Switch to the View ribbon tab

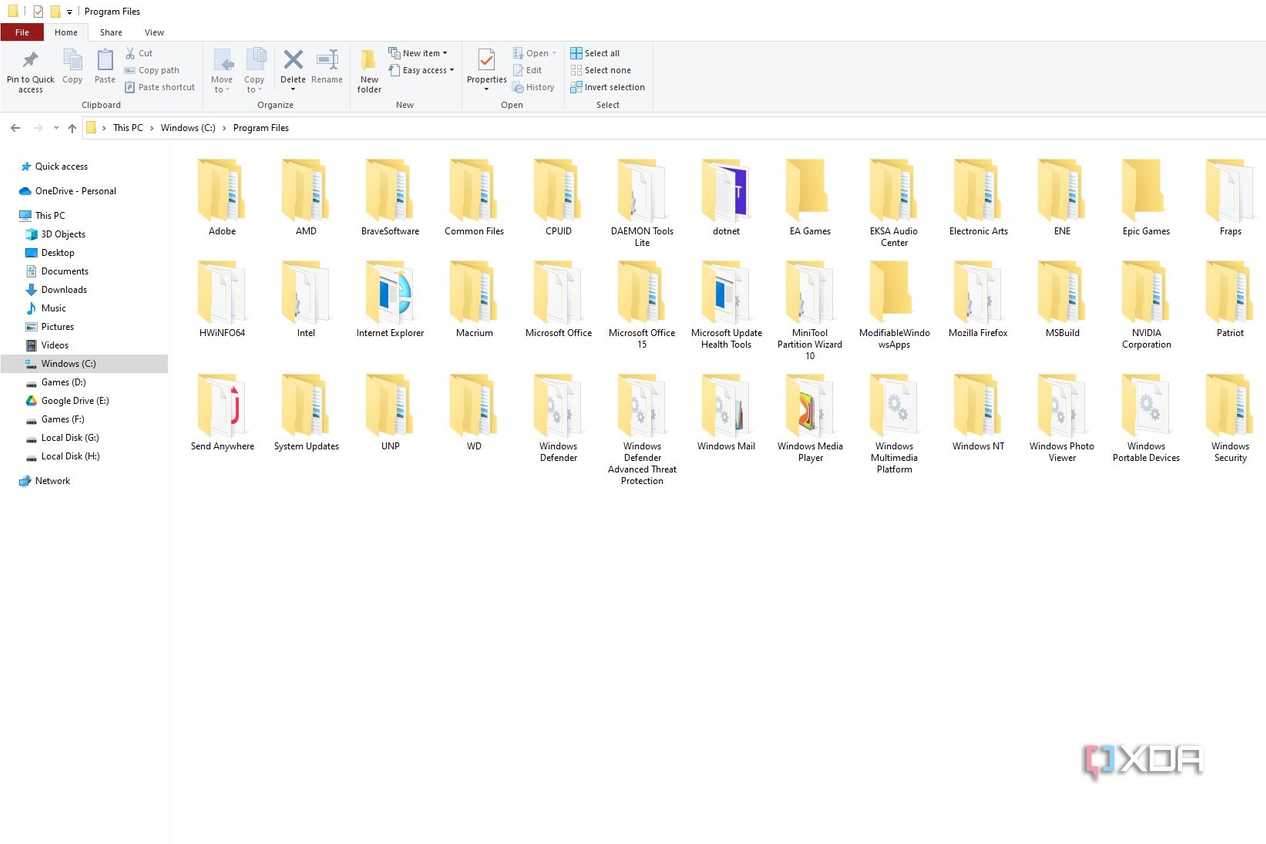pyautogui.click(x=154, y=32)
